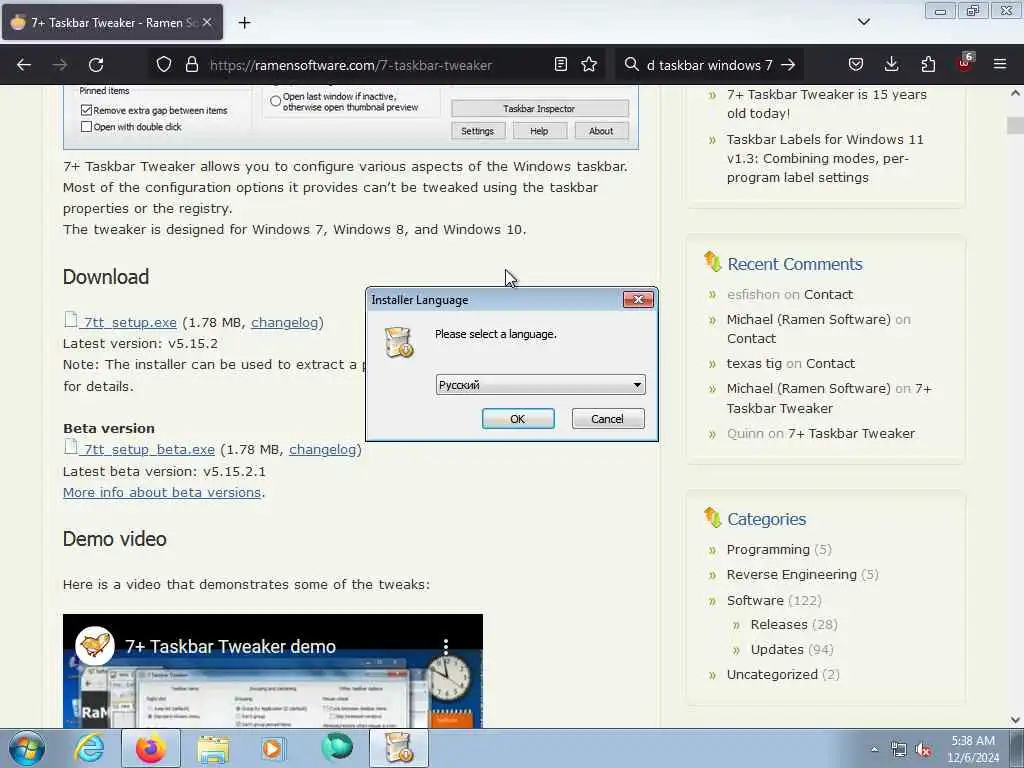Click the Settings button in screenshot
1024x768 pixels.
477,131
